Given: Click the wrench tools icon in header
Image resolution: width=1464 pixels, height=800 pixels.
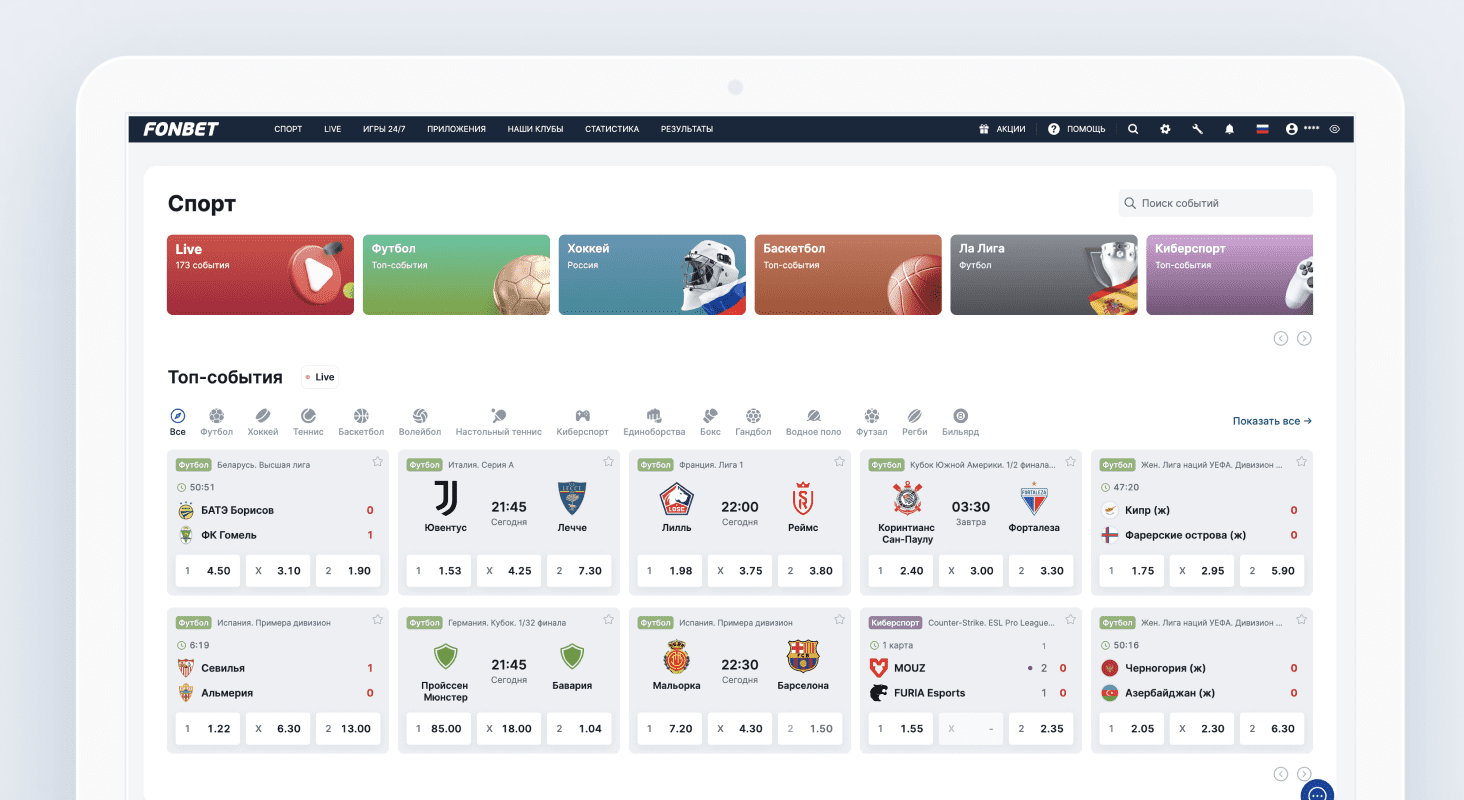Looking at the screenshot, I should coord(1197,129).
